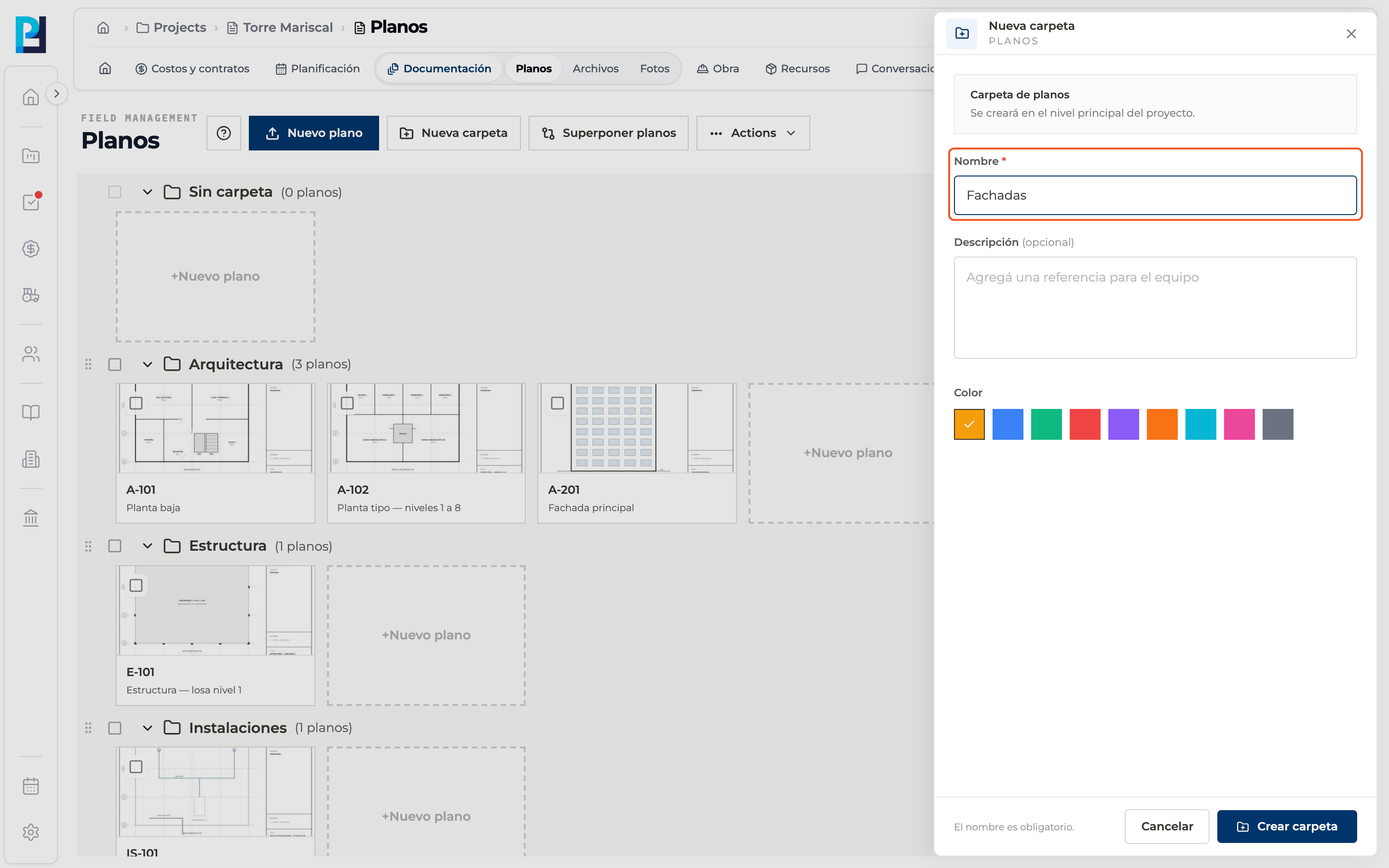The image size is (1389, 868).
Task: Collapse the Instalaciones folder chevron
Action: [x=148, y=728]
